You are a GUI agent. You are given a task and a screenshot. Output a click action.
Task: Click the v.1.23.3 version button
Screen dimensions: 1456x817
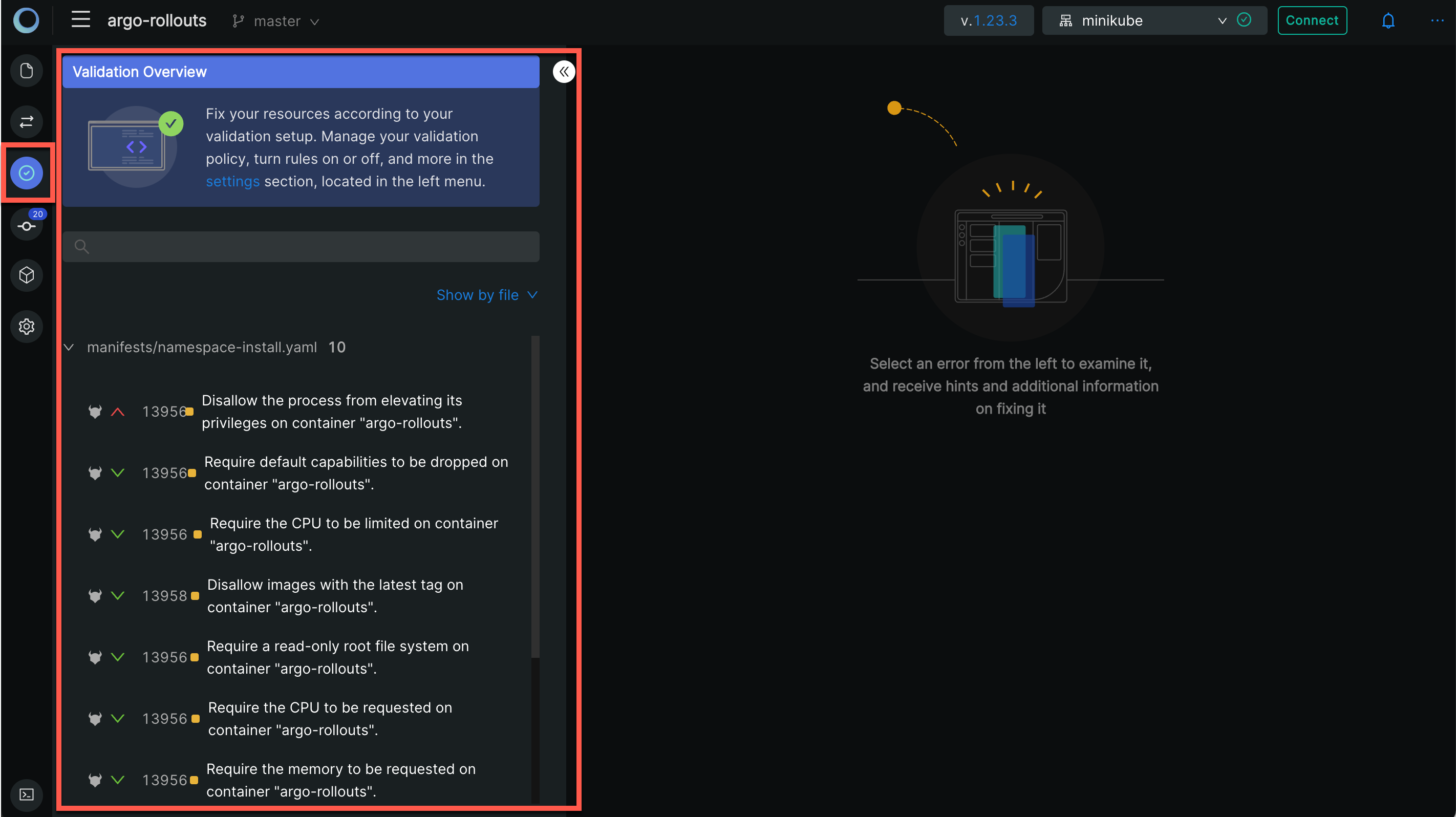[989, 21]
